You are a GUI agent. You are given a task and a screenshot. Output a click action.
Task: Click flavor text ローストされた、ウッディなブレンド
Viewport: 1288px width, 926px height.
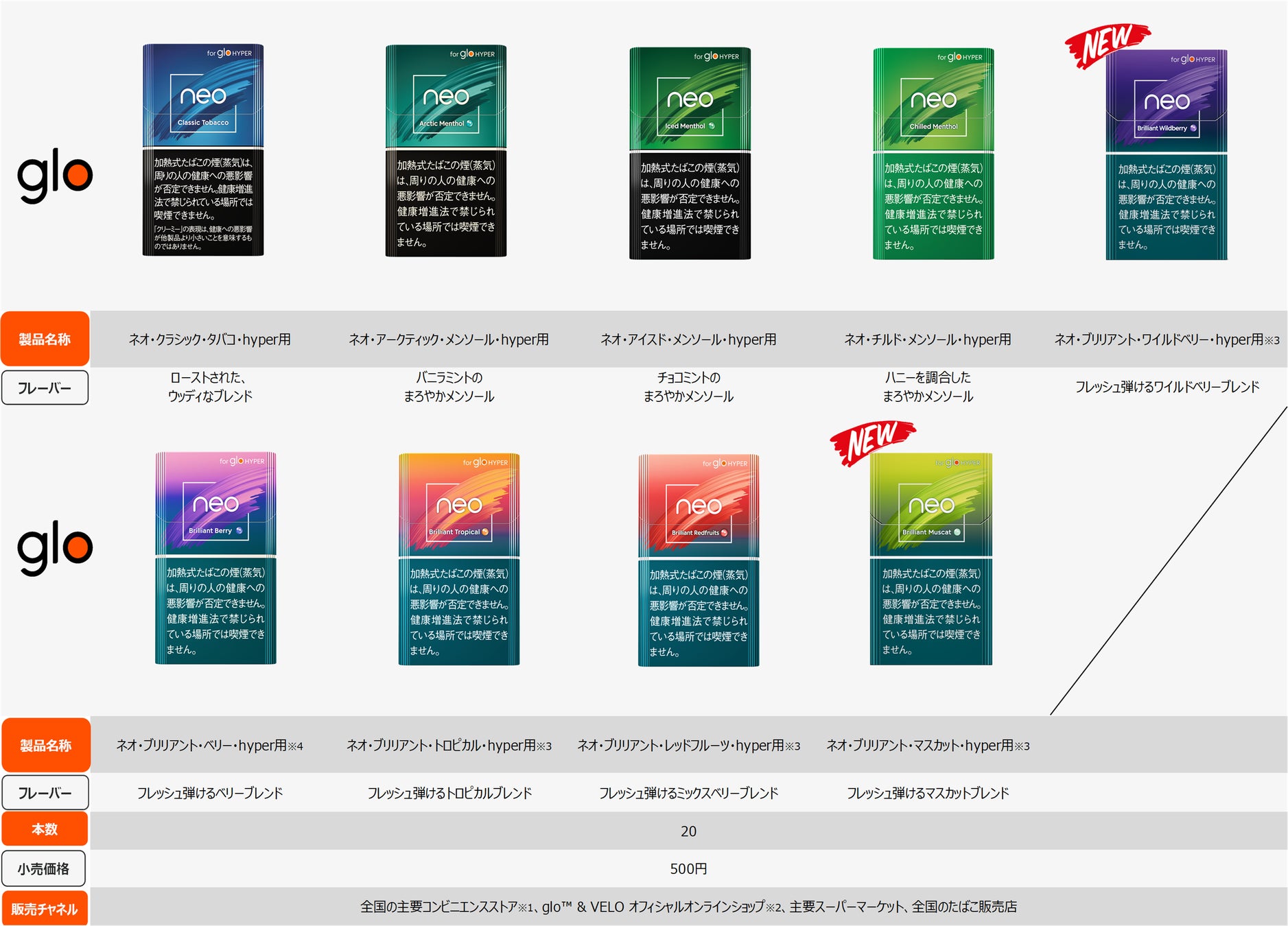(210, 387)
